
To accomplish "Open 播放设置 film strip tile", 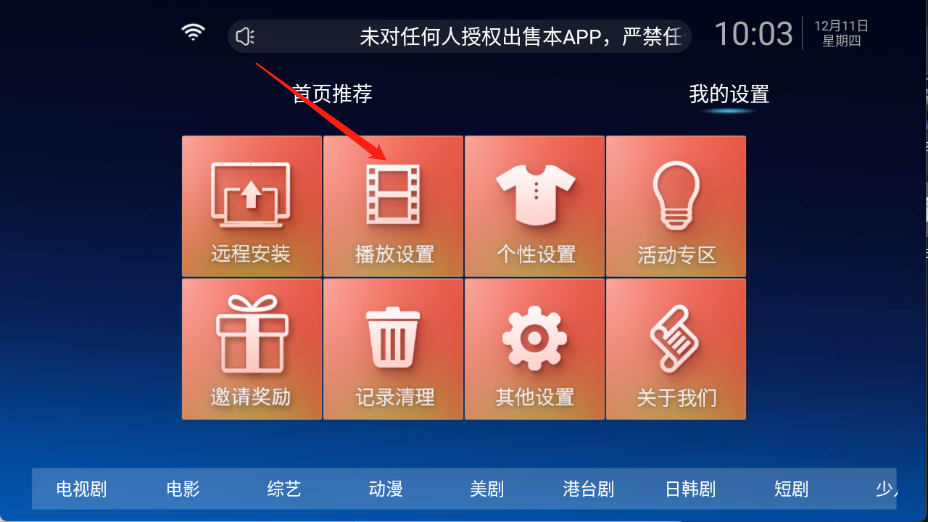I will [x=393, y=206].
